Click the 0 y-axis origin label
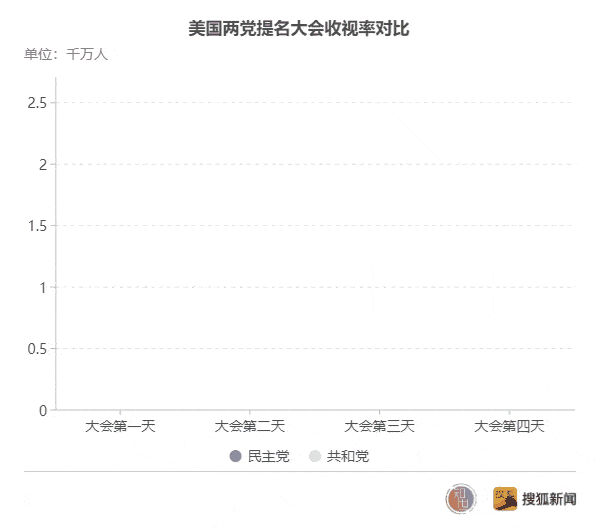This screenshot has height=529, width=600. [x=43, y=411]
